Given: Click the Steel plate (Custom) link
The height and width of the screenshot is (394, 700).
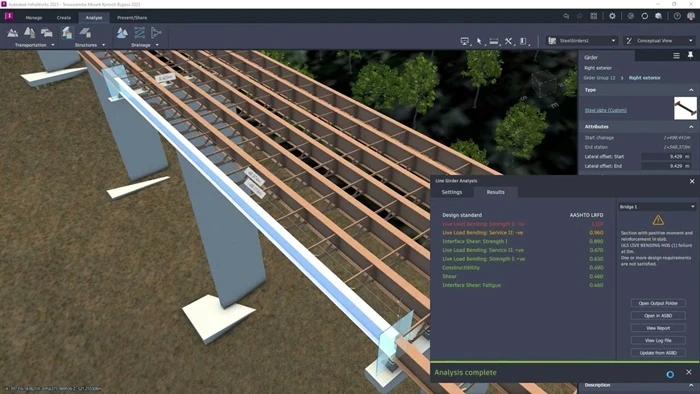Looking at the screenshot, I should click(605, 110).
